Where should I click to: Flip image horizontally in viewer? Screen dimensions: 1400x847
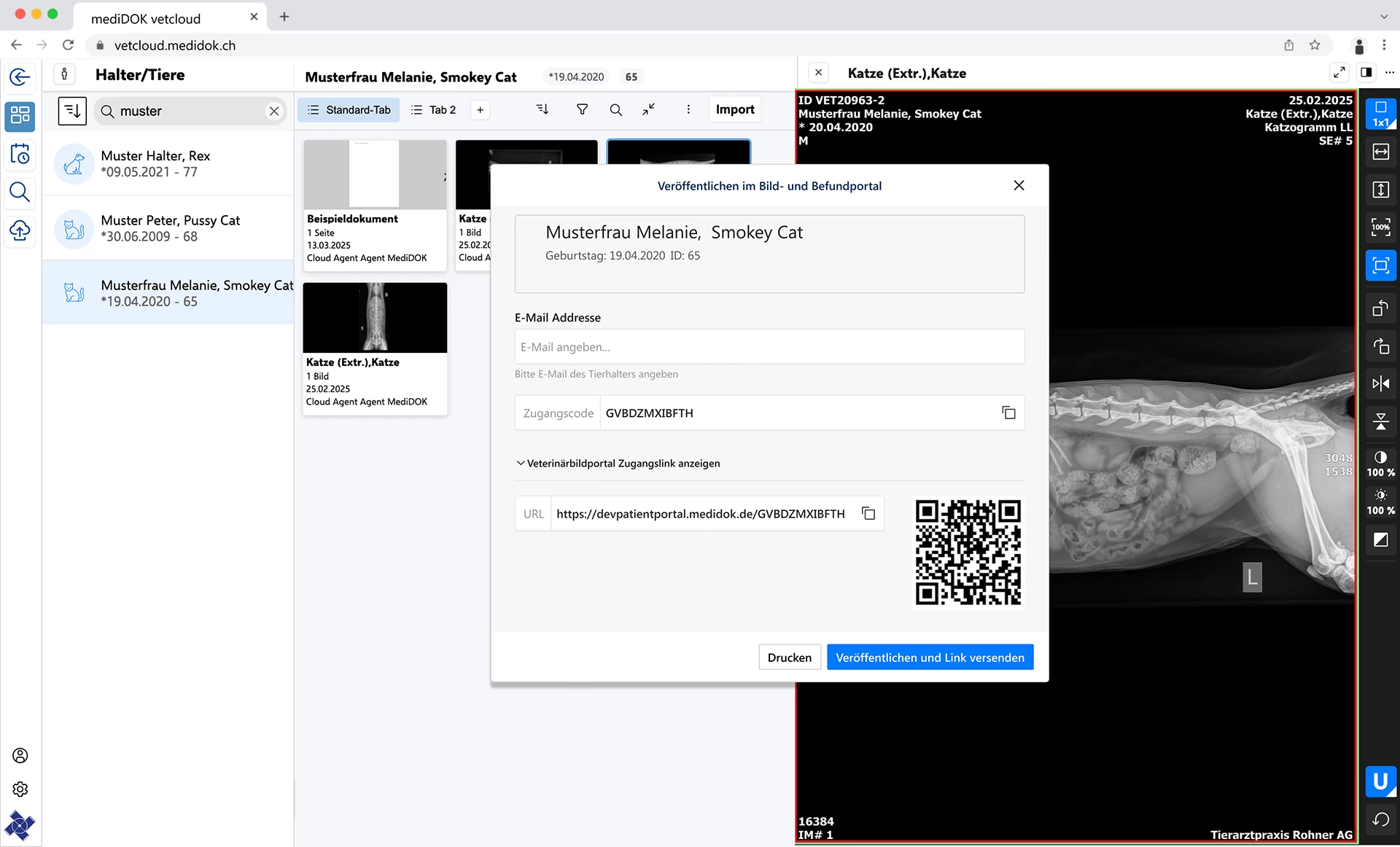click(x=1380, y=383)
